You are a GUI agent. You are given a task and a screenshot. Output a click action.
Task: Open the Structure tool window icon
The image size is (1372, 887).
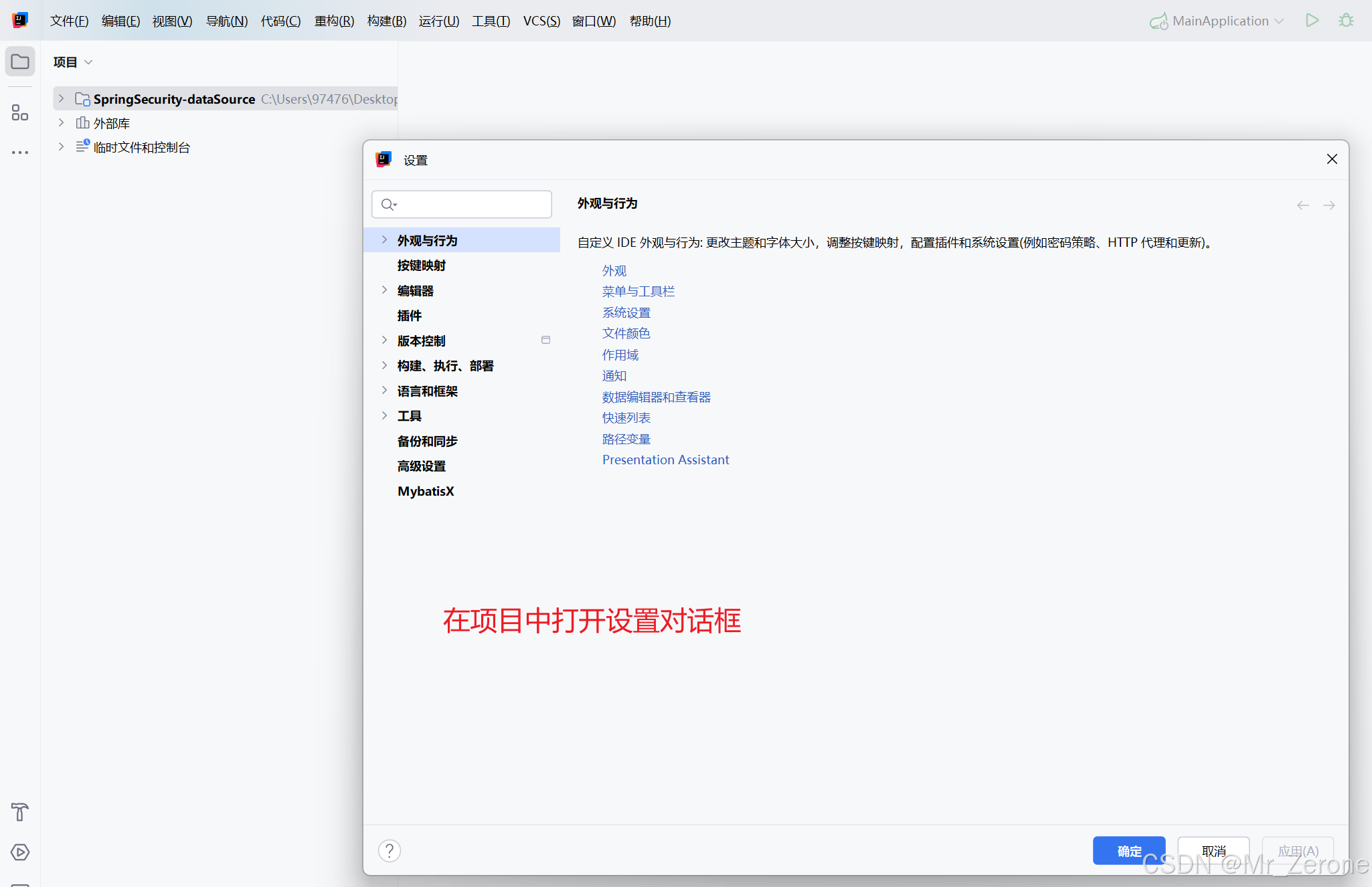coord(20,112)
